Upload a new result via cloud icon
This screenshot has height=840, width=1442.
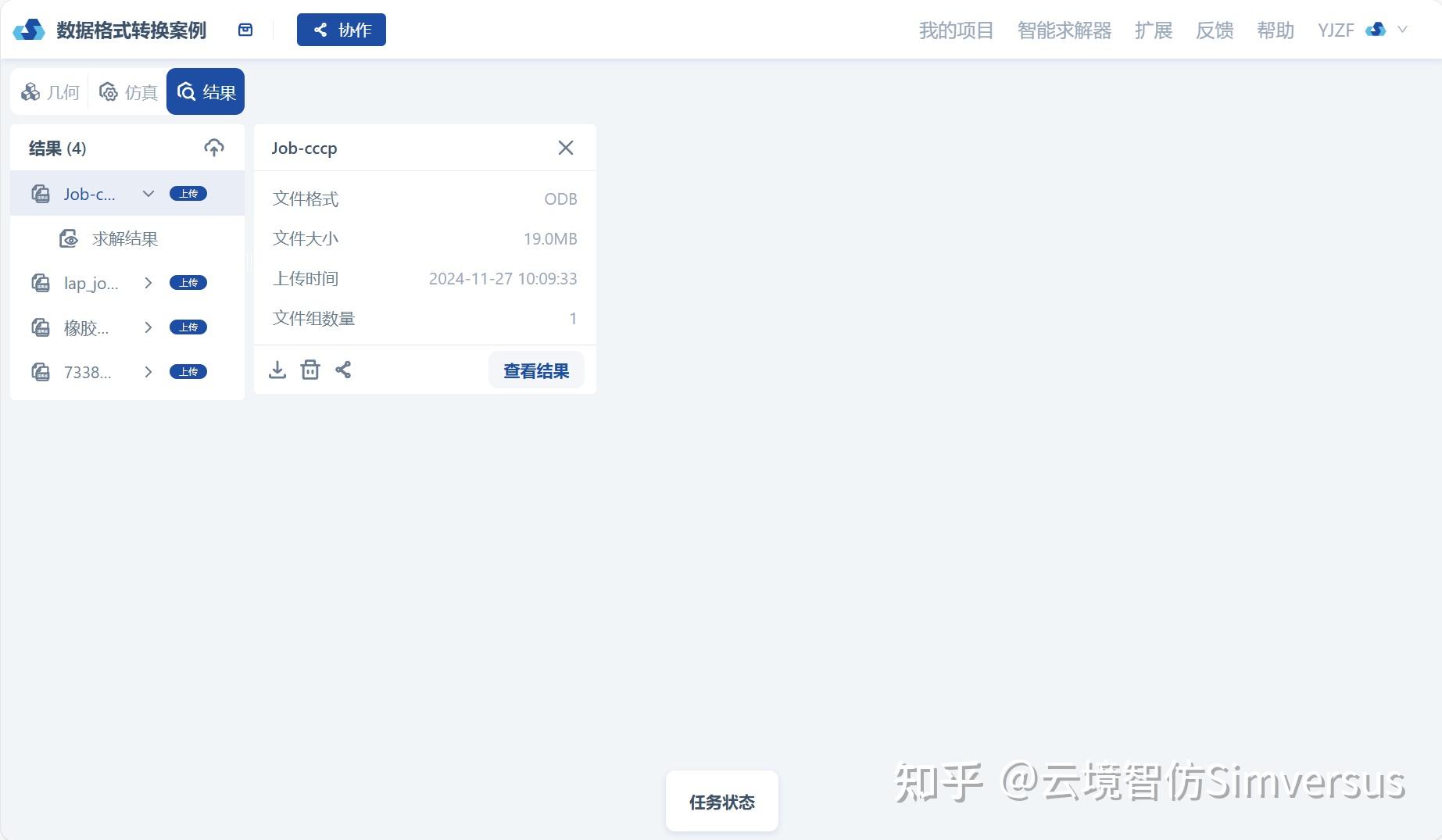point(213,148)
